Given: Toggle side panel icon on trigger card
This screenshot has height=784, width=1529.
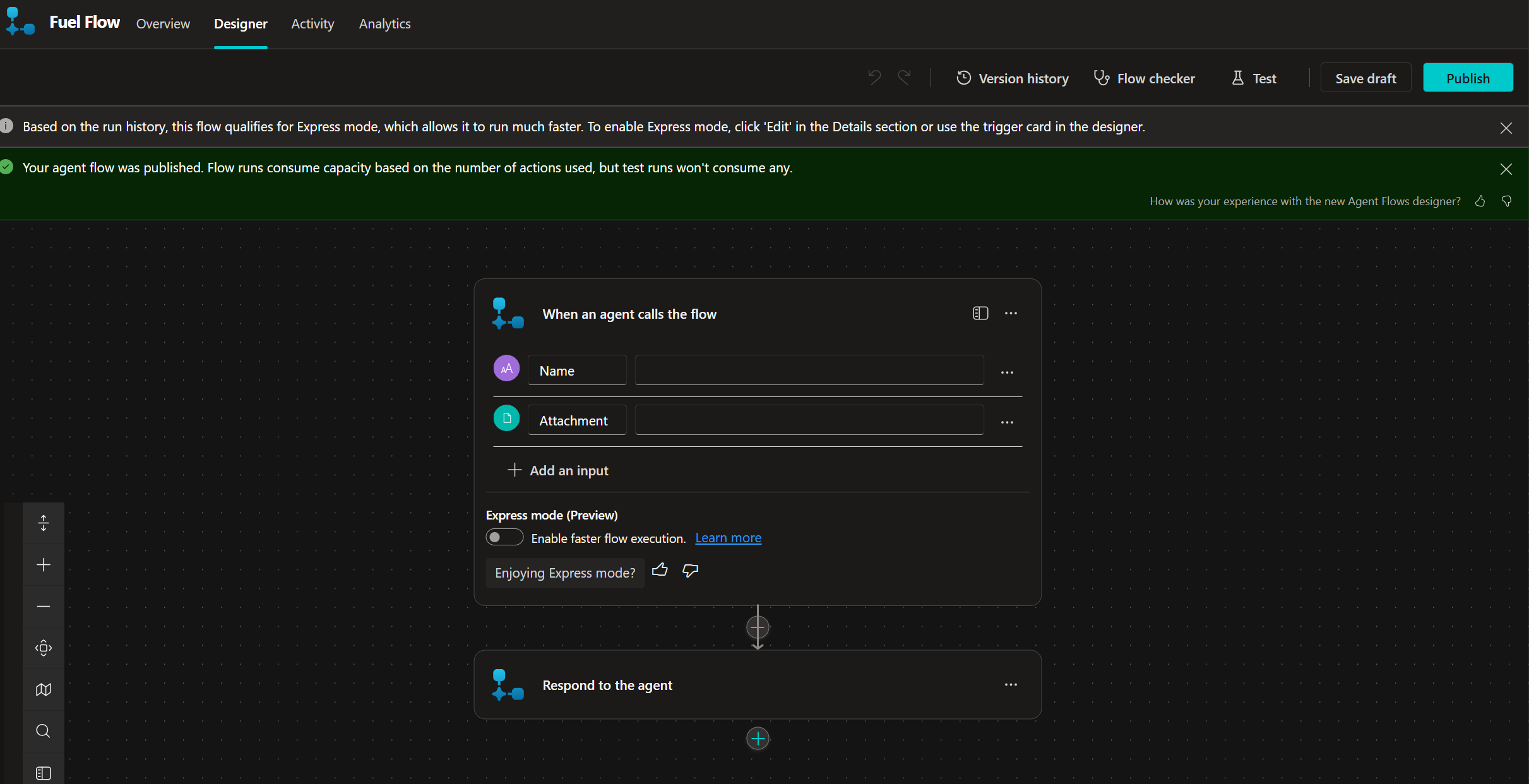Looking at the screenshot, I should (980, 313).
